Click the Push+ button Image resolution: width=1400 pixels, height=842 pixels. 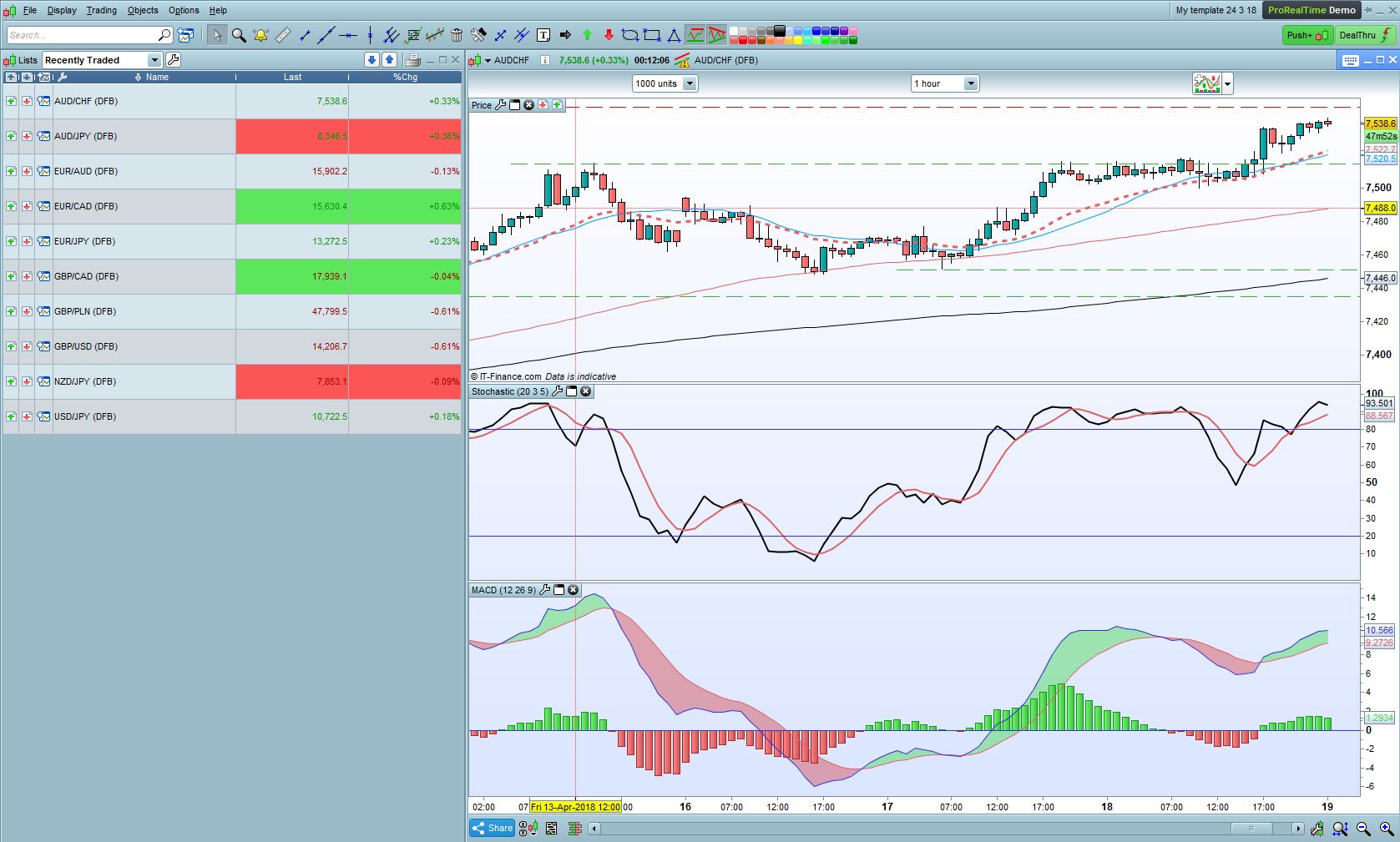click(x=1307, y=35)
